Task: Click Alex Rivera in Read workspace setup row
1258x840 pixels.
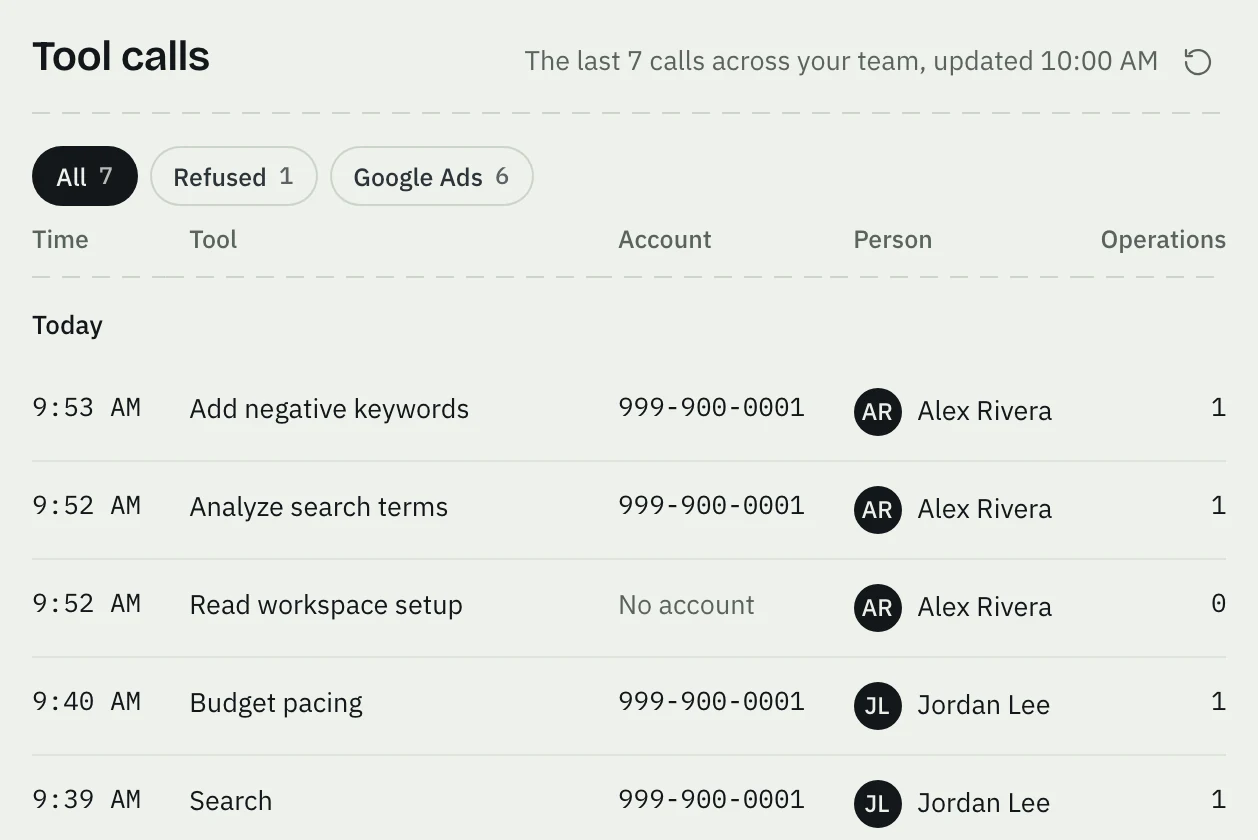Action: 985,607
